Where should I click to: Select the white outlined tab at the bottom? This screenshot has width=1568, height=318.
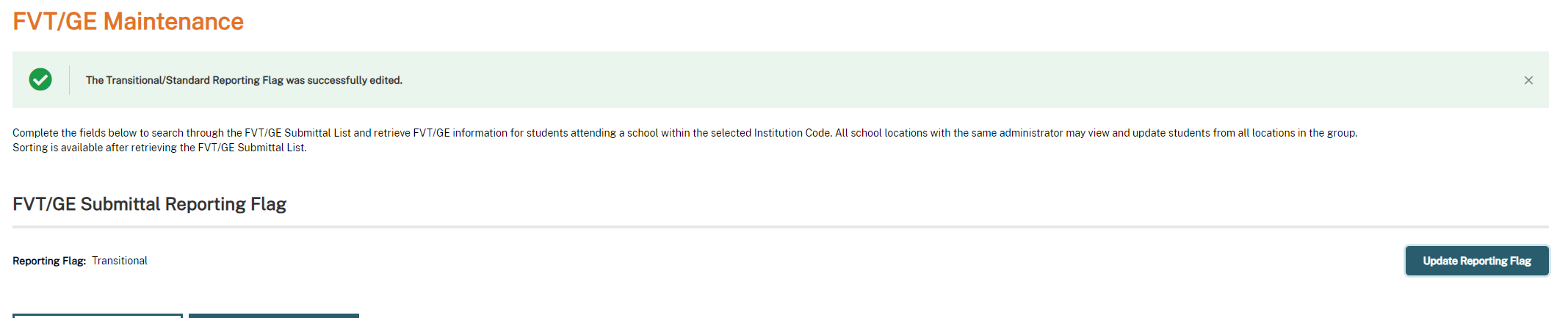(x=97, y=315)
